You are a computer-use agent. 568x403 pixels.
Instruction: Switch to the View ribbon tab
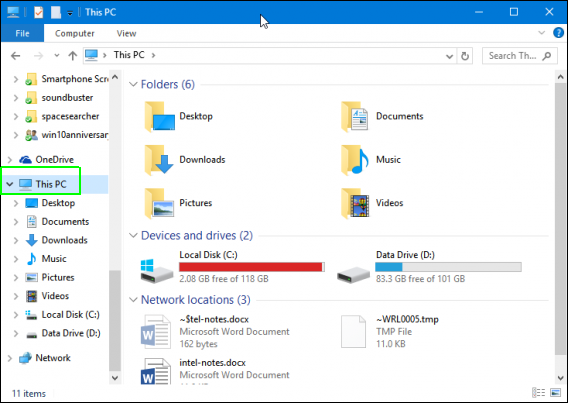[x=126, y=33]
